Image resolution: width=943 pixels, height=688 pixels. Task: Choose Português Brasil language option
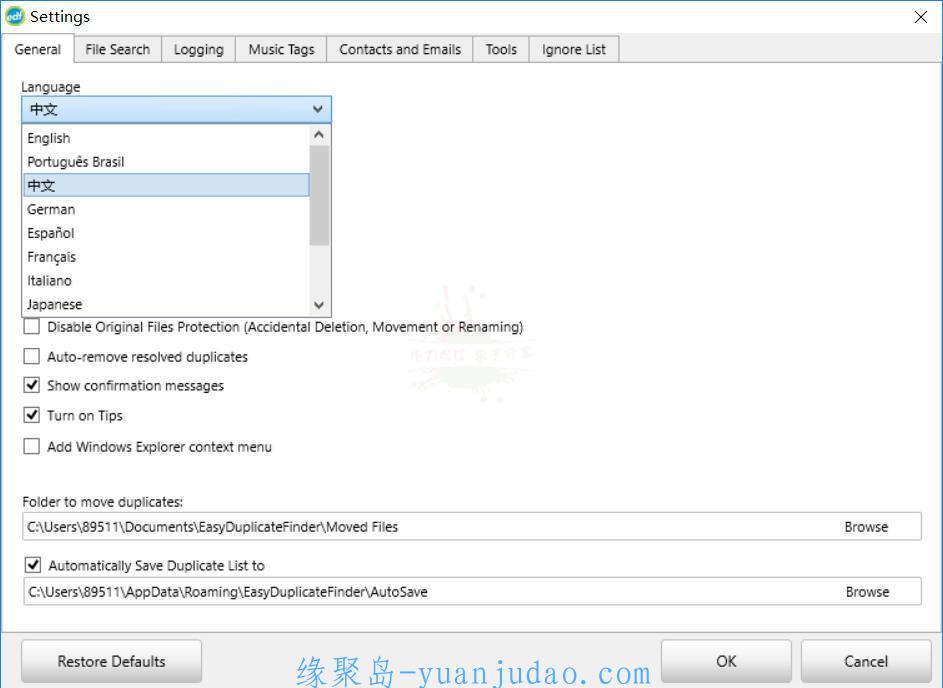point(167,162)
